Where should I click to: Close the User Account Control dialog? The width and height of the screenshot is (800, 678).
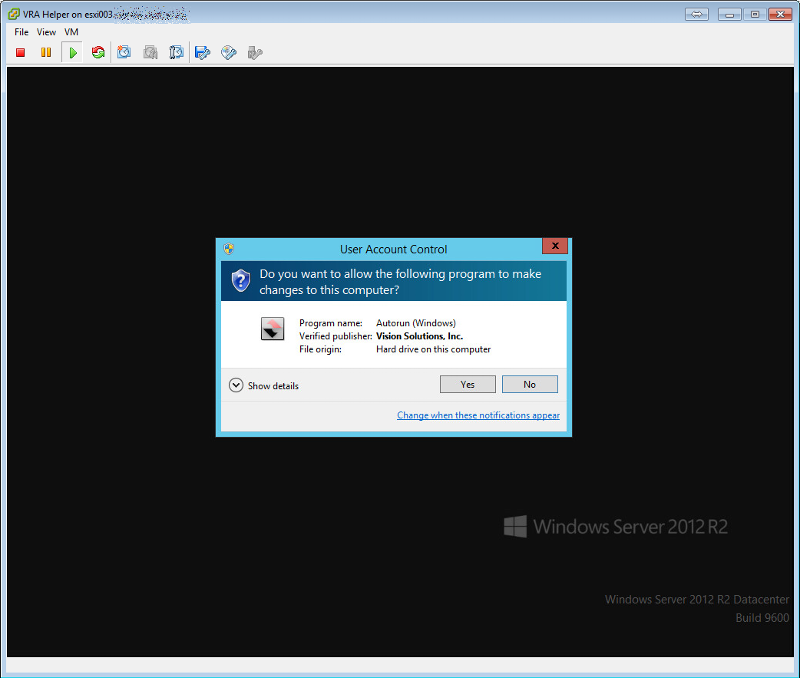click(555, 246)
